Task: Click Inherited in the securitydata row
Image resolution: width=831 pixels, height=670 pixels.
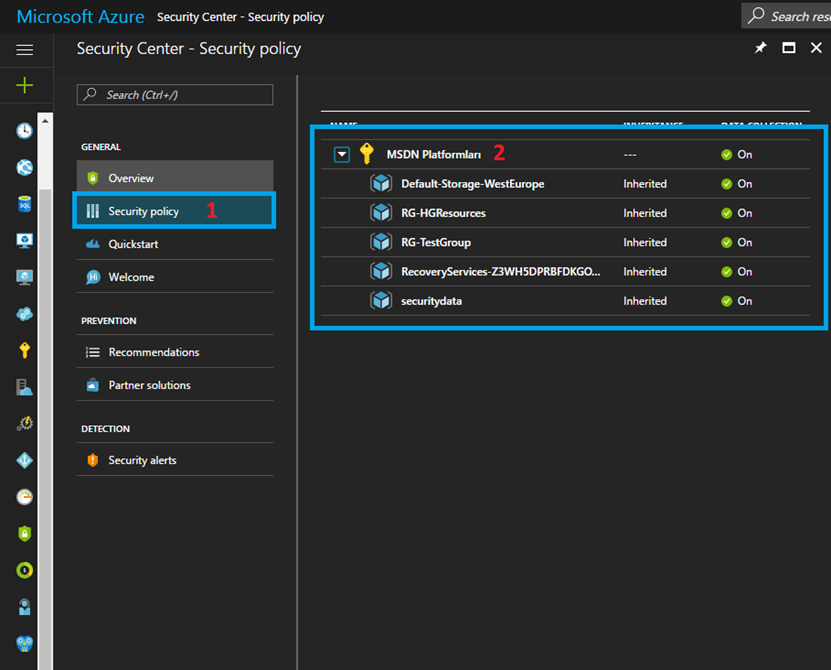Action: (645, 301)
